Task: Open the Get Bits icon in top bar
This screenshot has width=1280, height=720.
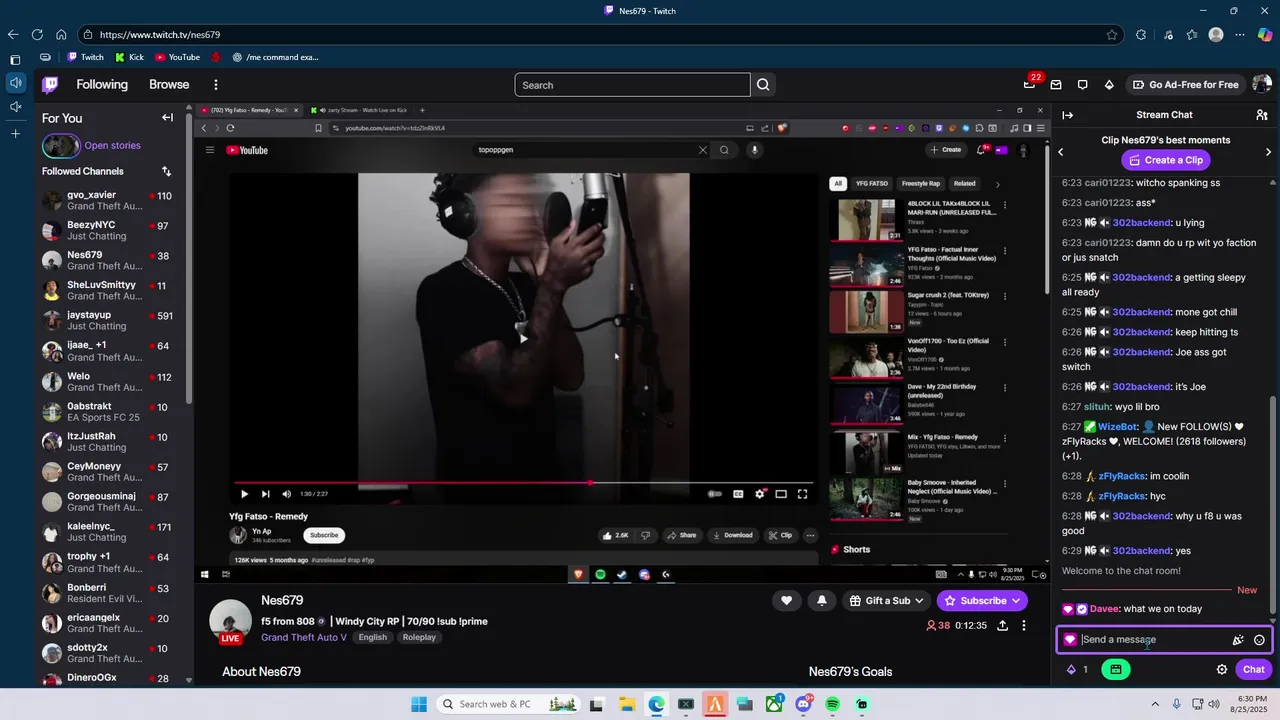Action: [1109, 85]
